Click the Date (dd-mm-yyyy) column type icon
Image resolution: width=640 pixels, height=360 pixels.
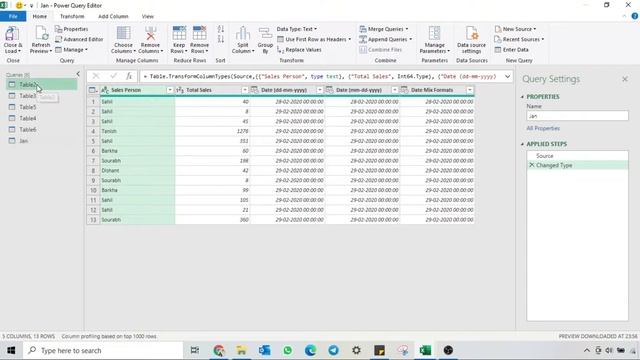tap(255, 90)
